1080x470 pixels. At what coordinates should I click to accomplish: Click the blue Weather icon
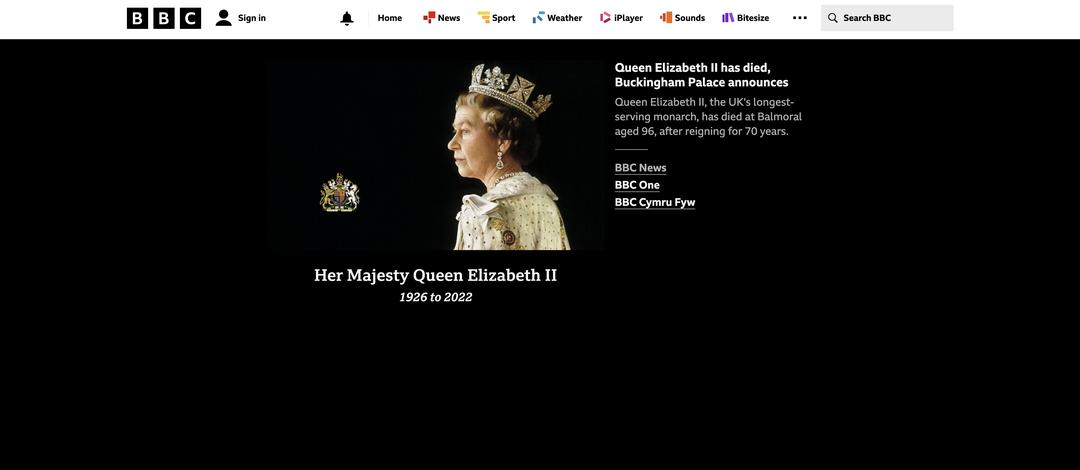(539, 17)
